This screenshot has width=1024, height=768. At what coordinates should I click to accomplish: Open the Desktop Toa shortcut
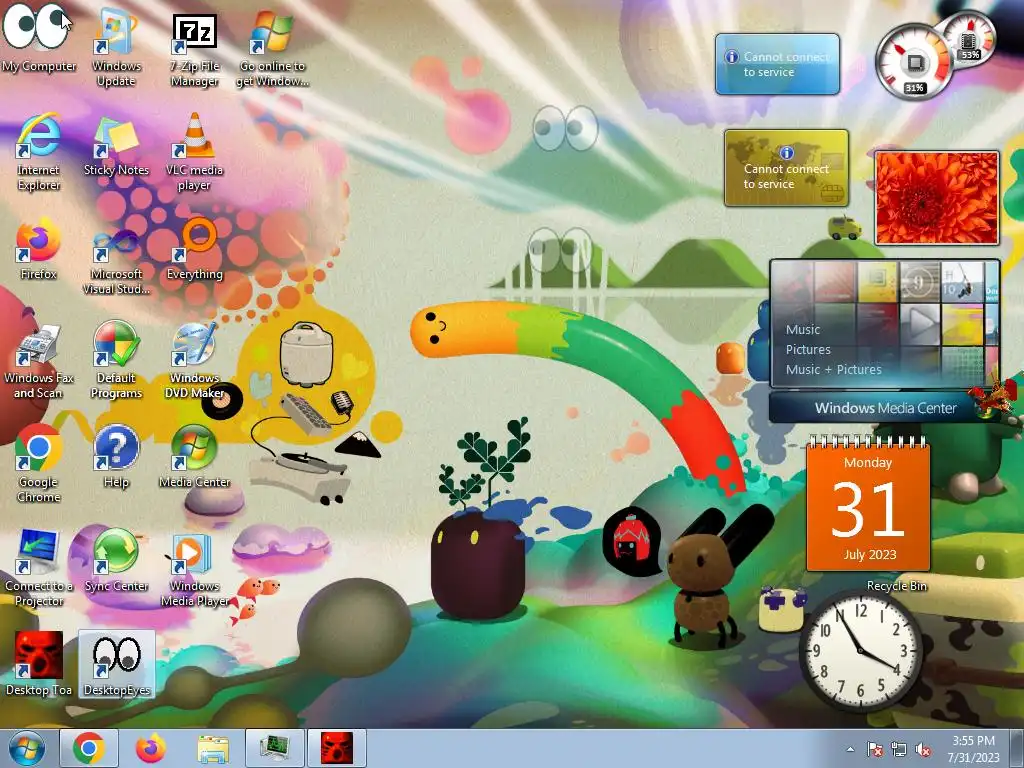click(x=38, y=664)
